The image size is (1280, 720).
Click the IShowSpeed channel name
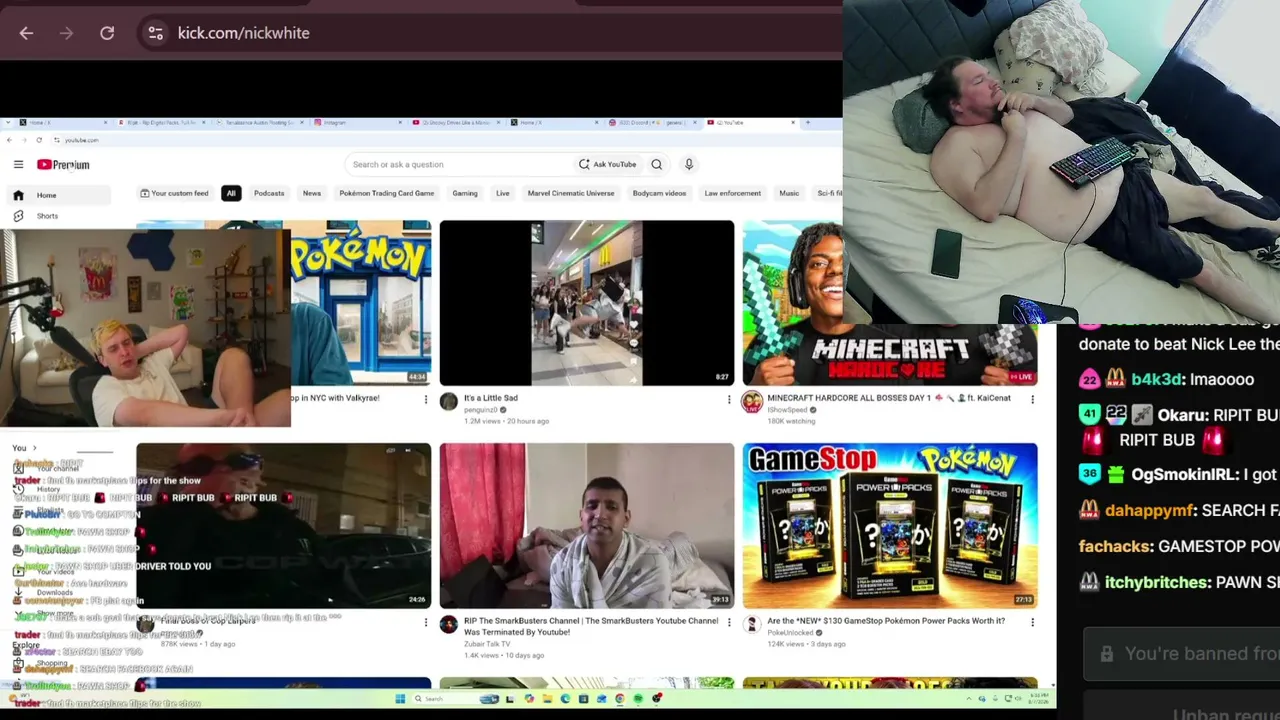click(788, 410)
